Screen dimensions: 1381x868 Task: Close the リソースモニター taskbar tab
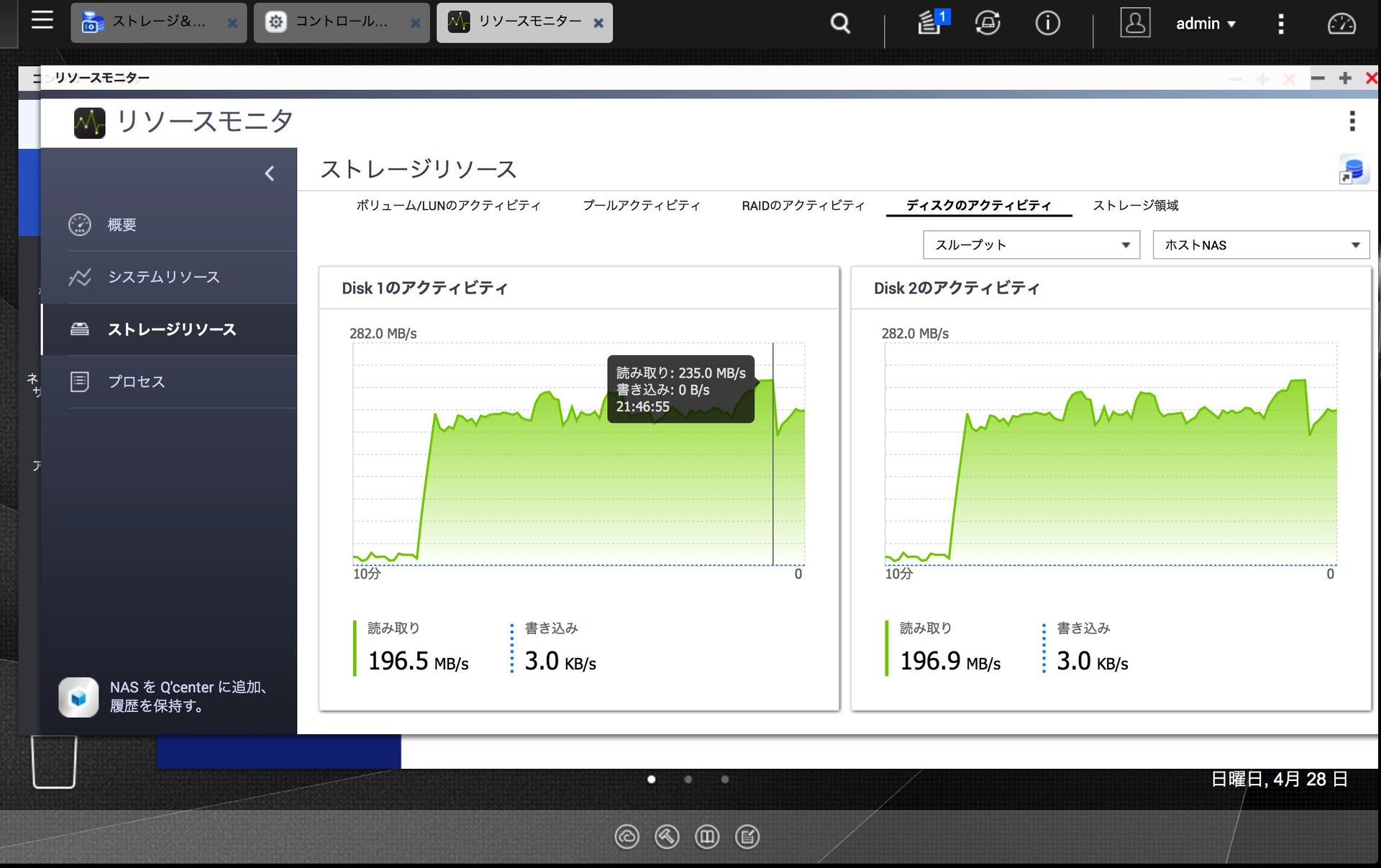[x=598, y=23]
